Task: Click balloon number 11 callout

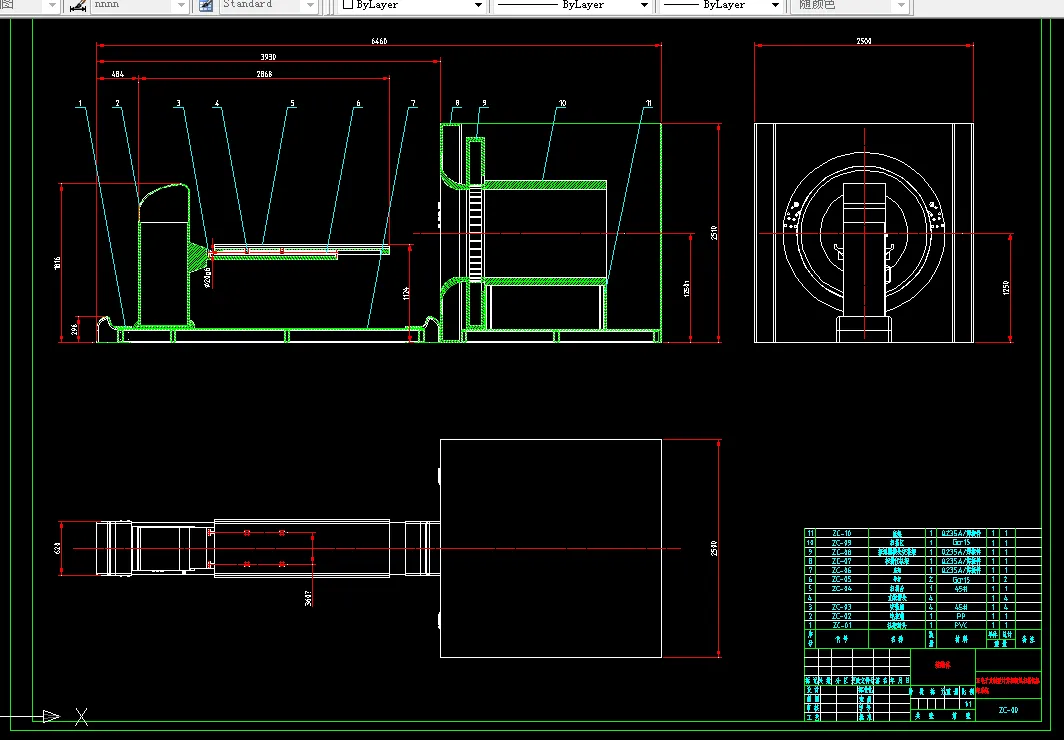Action: pos(649,103)
